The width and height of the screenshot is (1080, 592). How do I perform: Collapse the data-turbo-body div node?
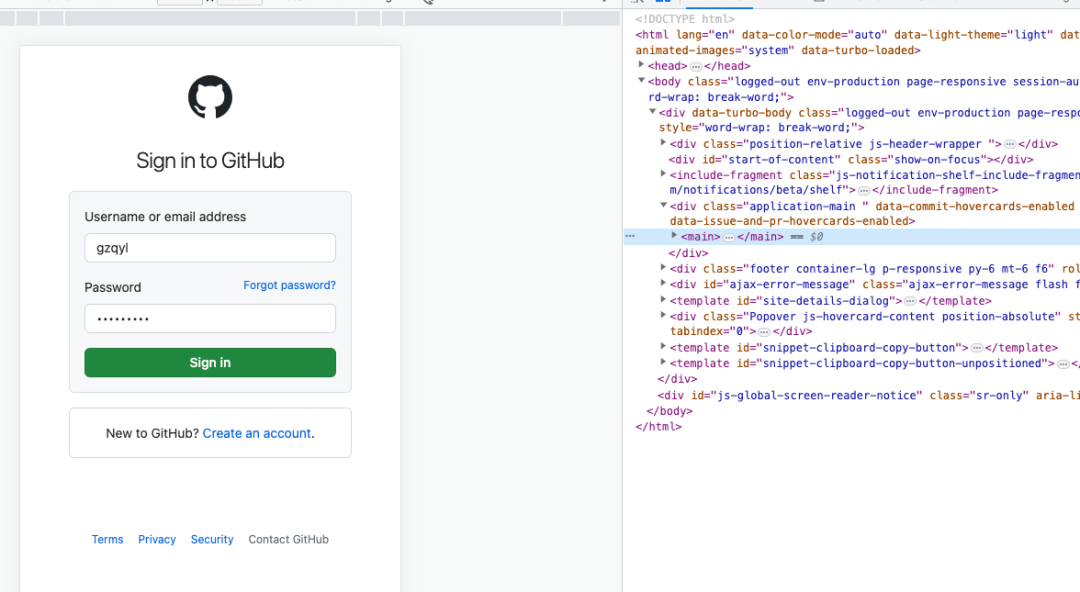click(x=652, y=112)
